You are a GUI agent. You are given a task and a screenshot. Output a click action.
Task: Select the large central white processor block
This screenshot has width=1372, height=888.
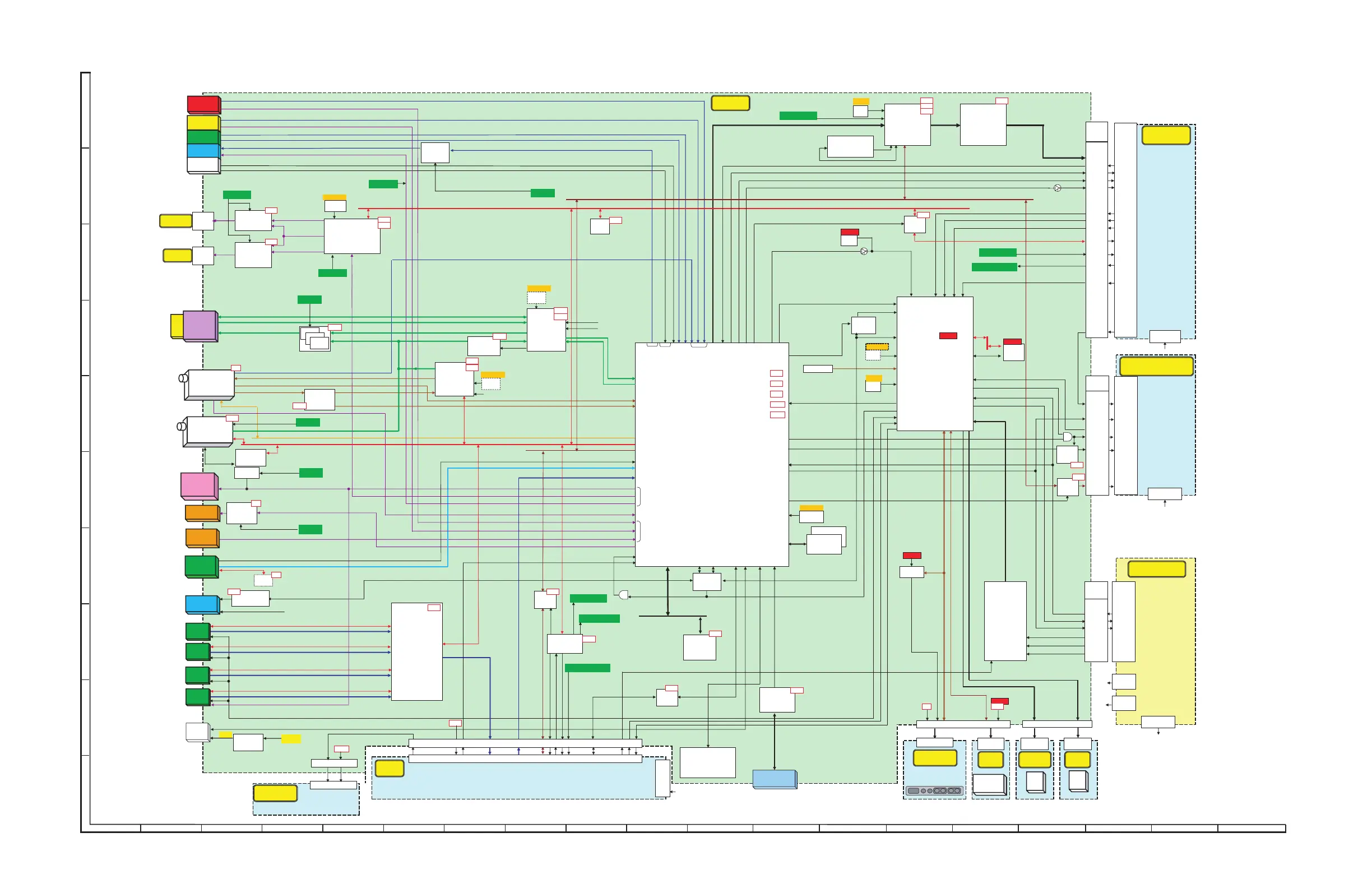coord(712,455)
